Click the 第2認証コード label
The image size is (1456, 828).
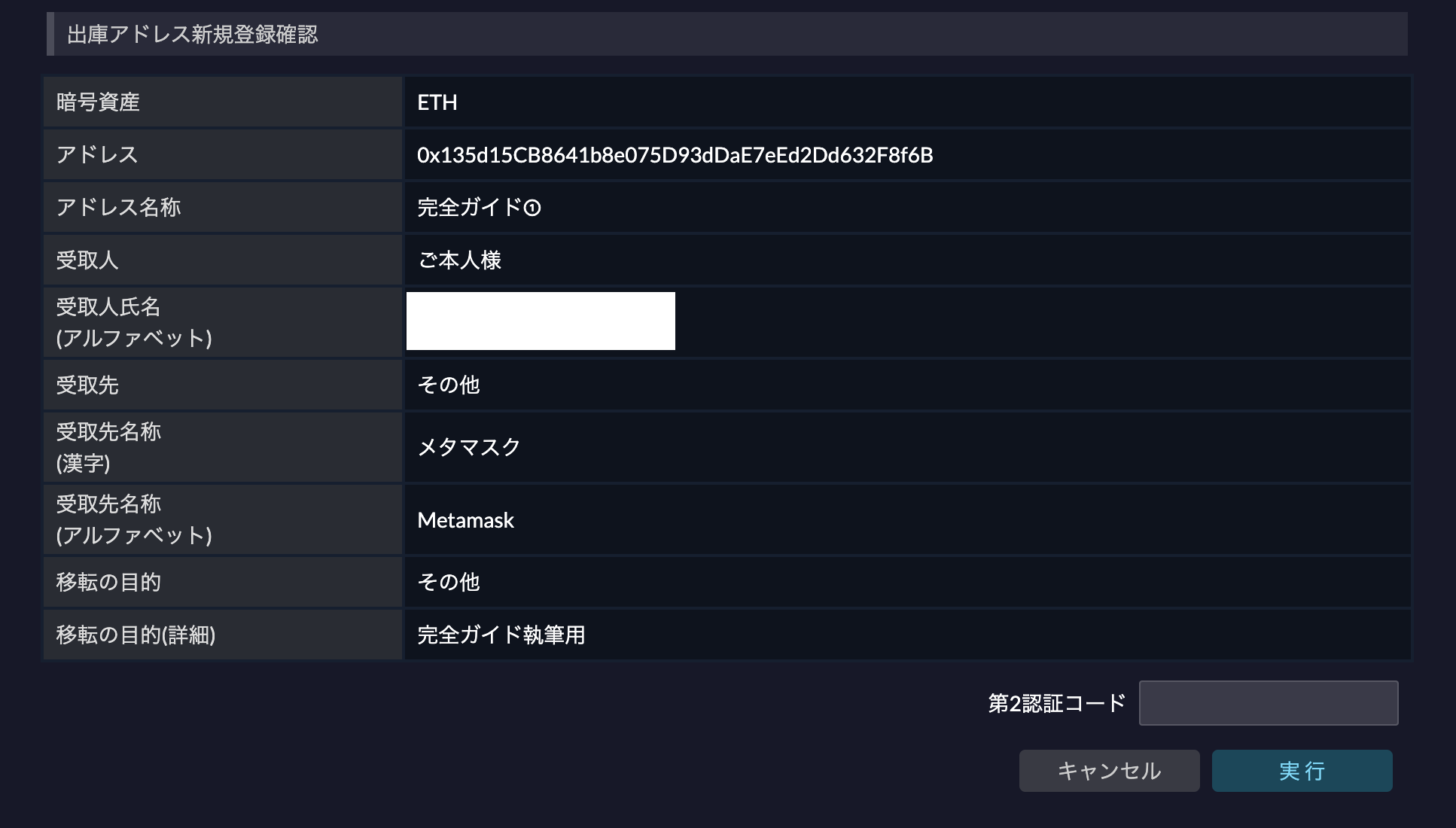pyautogui.click(x=1057, y=703)
